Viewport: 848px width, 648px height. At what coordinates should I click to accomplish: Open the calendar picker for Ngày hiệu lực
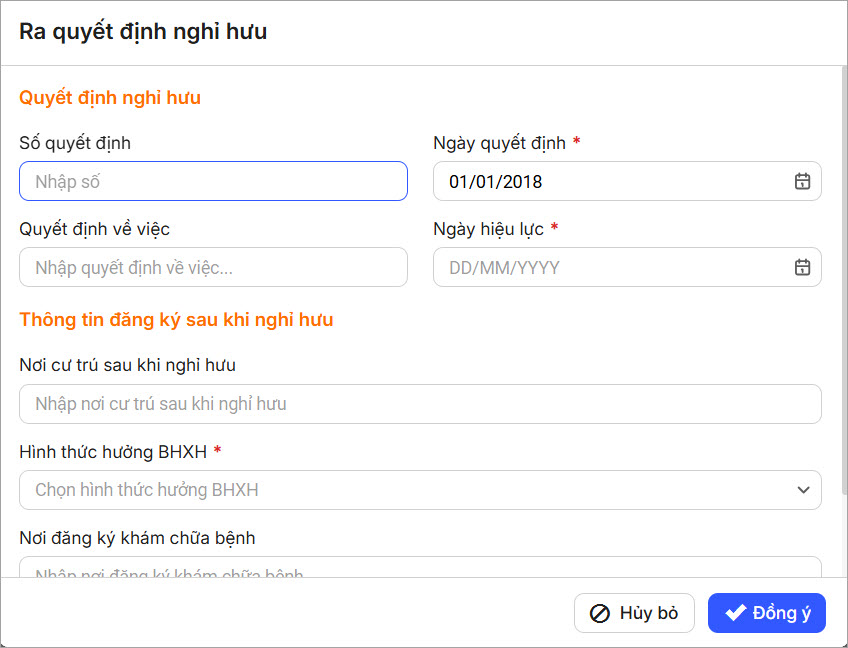point(801,267)
